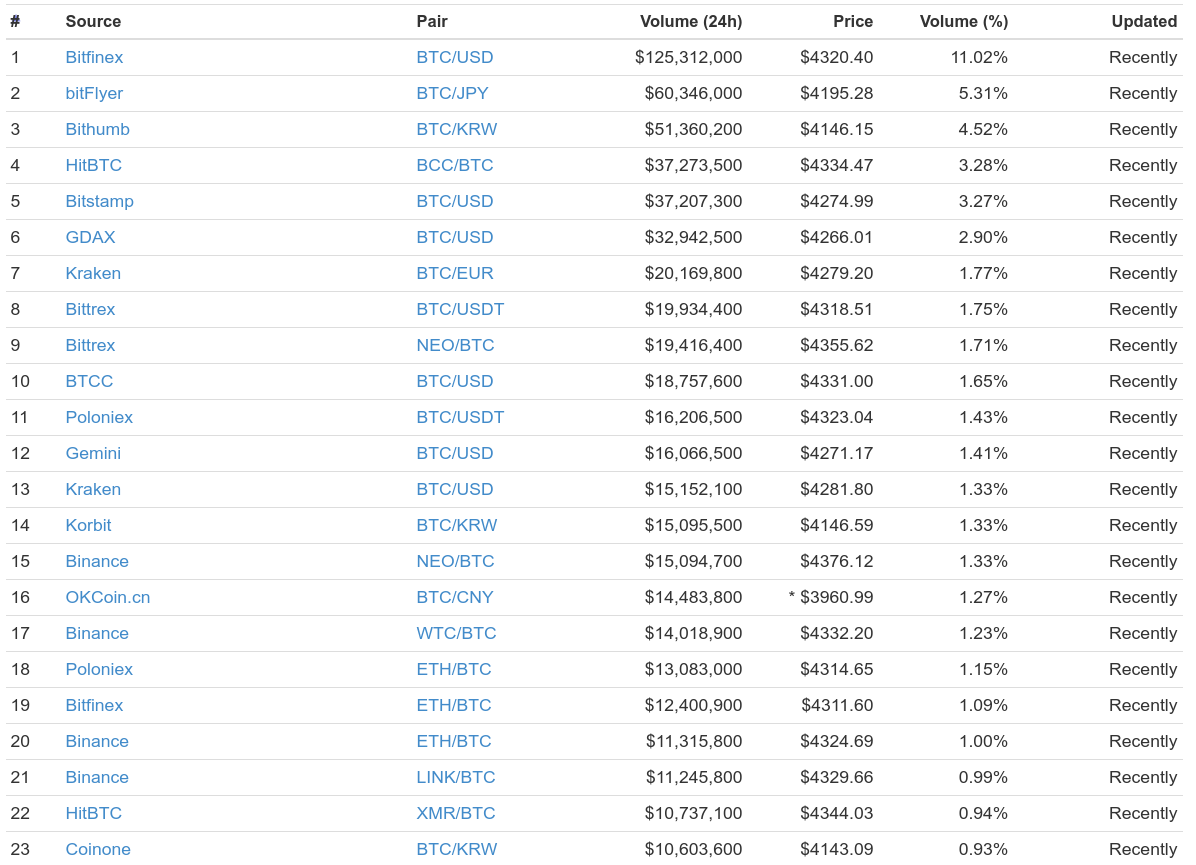Open BTC/USD pair in Gemini row
Viewport: 1196px width, 865px height.
pyautogui.click(x=455, y=453)
